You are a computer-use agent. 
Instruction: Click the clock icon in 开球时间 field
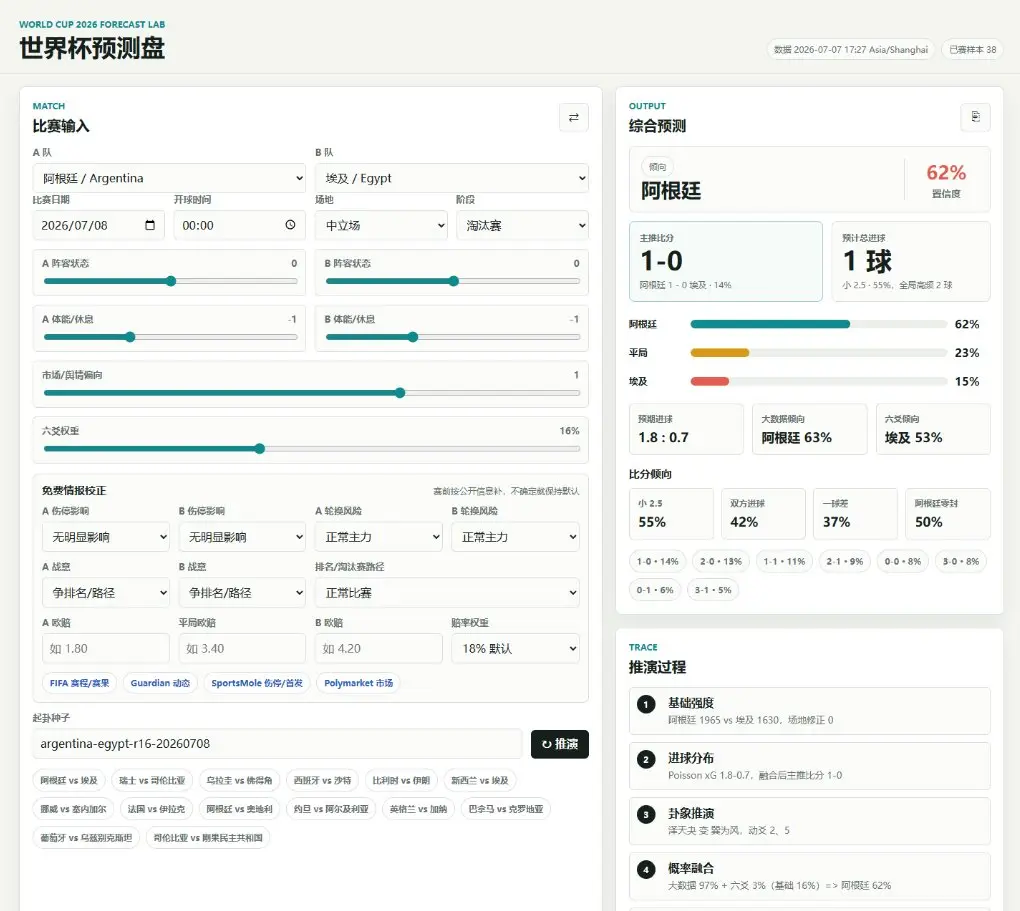point(290,225)
